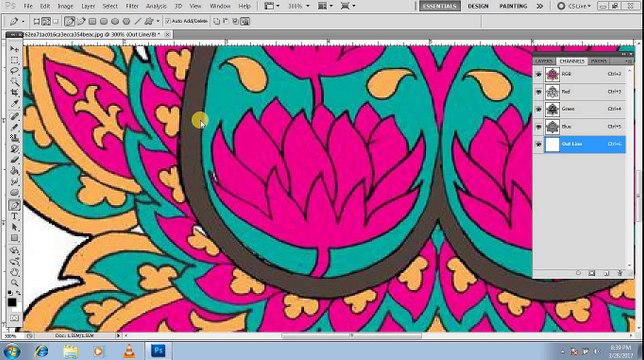The height and width of the screenshot is (360, 644).
Task: Select the Spot Healing Brush tool
Action: (x=14, y=117)
